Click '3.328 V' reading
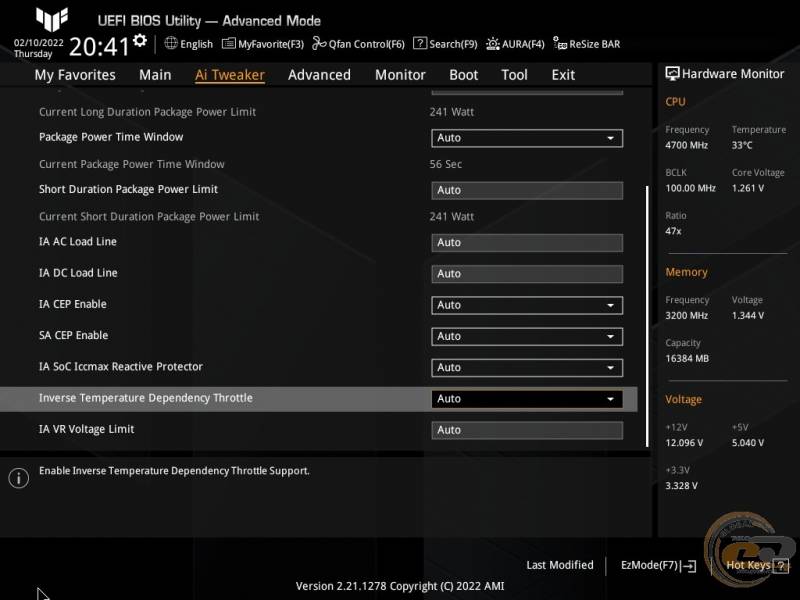Screen dimensions: 800x600 tap(681, 486)
